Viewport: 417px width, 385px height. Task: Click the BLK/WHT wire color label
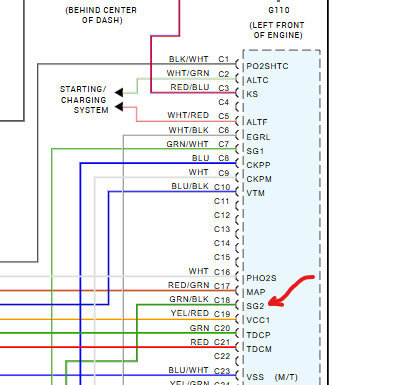click(x=189, y=59)
